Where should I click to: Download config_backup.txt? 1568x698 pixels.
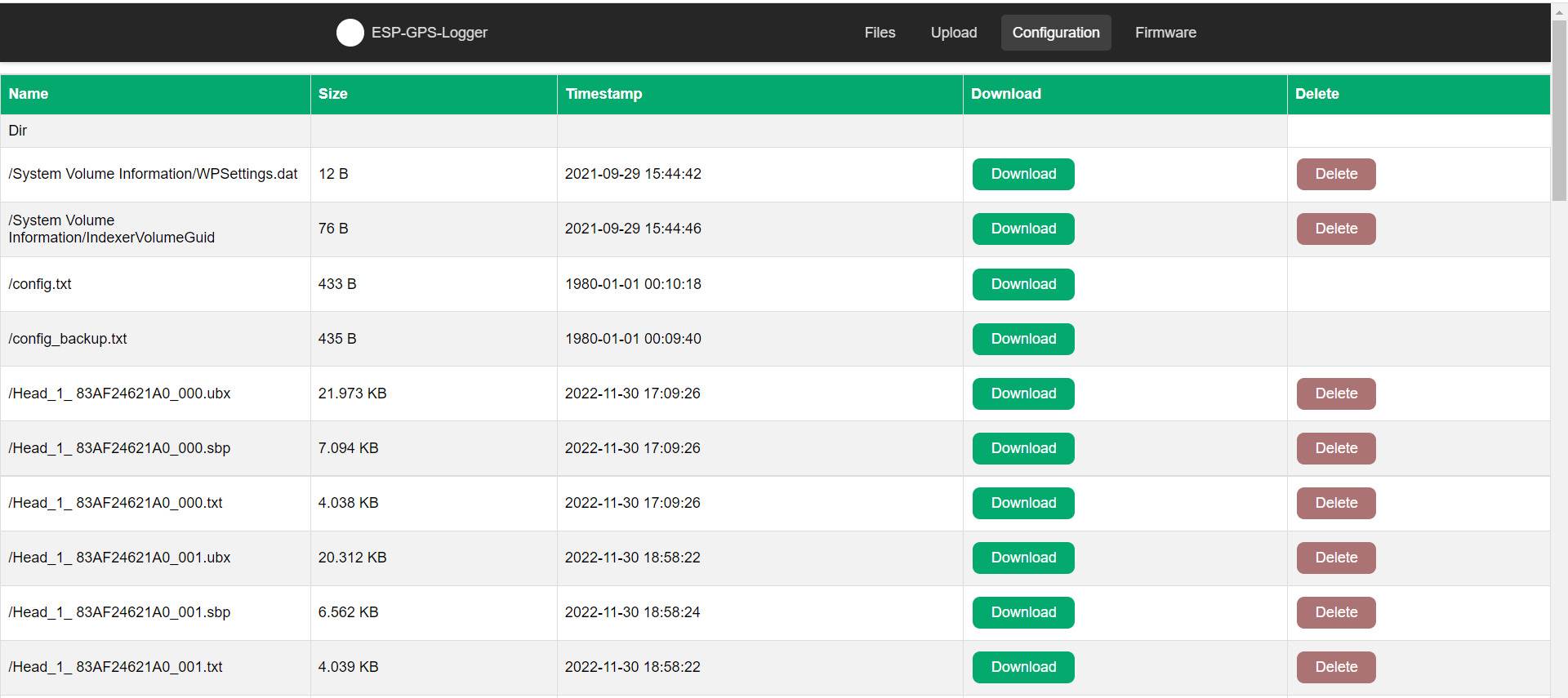click(x=1022, y=339)
